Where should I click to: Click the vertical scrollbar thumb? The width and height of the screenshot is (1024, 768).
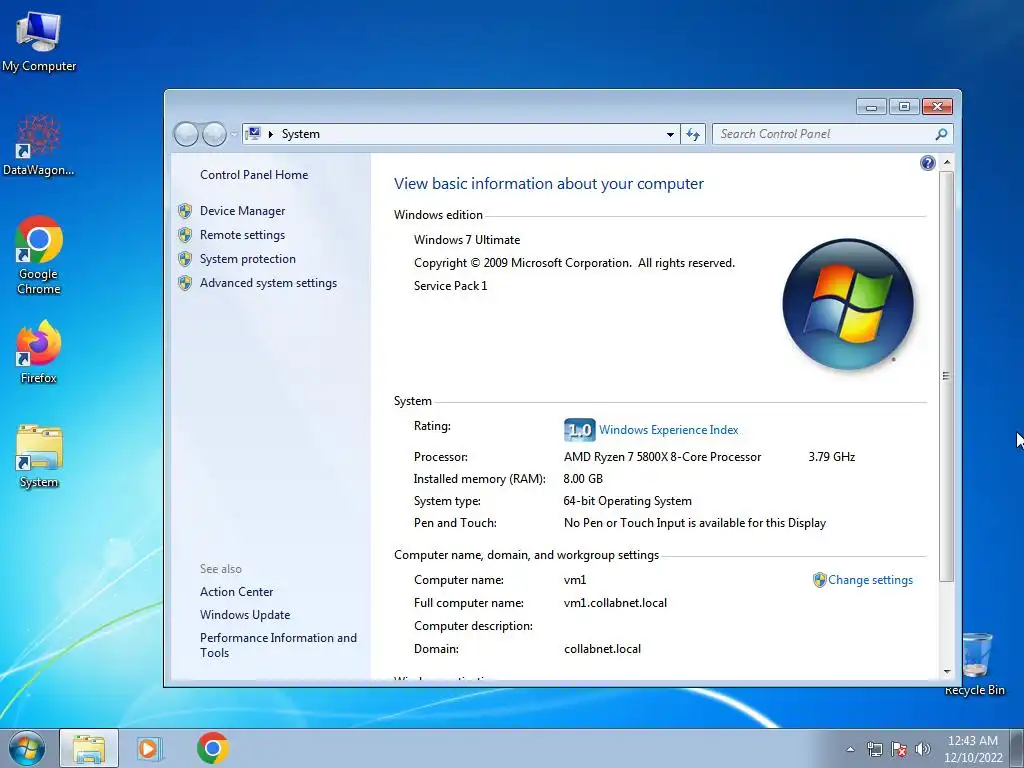coord(947,376)
